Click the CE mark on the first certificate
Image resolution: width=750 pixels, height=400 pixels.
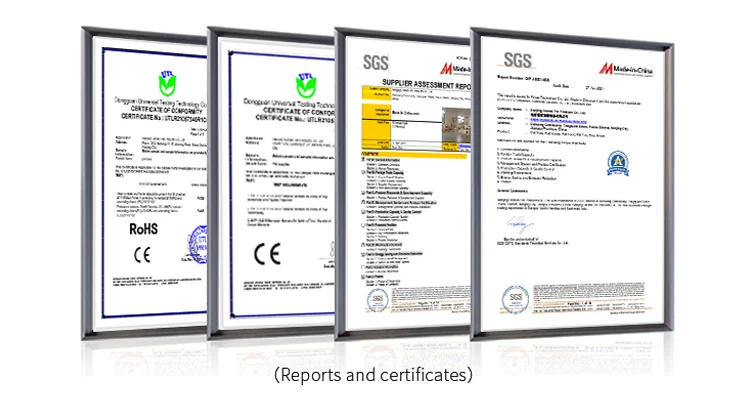click(x=142, y=255)
